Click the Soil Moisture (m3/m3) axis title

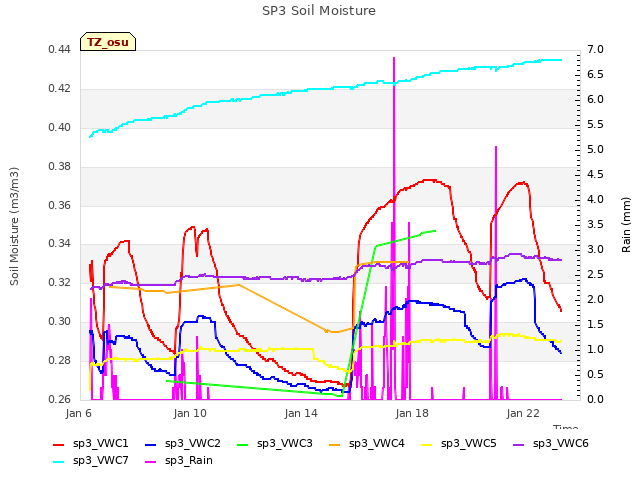pos(14,226)
